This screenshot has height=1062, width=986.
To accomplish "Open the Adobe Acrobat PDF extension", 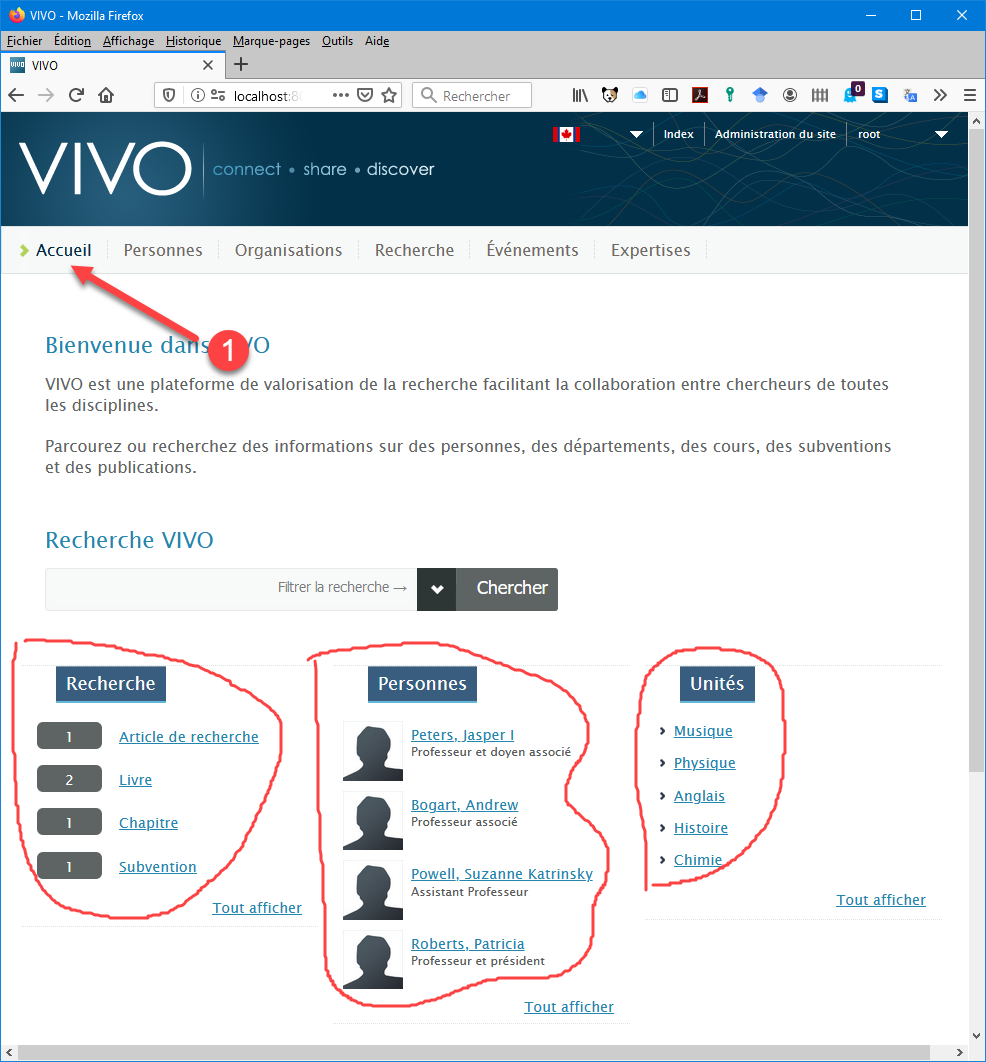I will tap(700, 95).
